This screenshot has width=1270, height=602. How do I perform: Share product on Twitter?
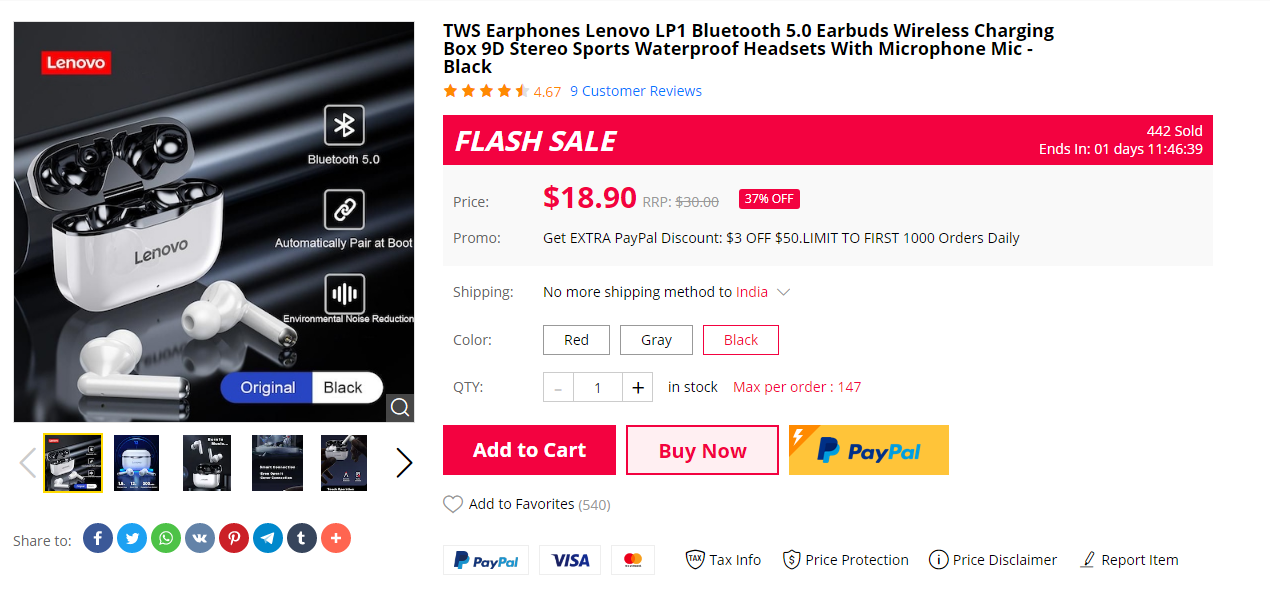pos(131,539)
